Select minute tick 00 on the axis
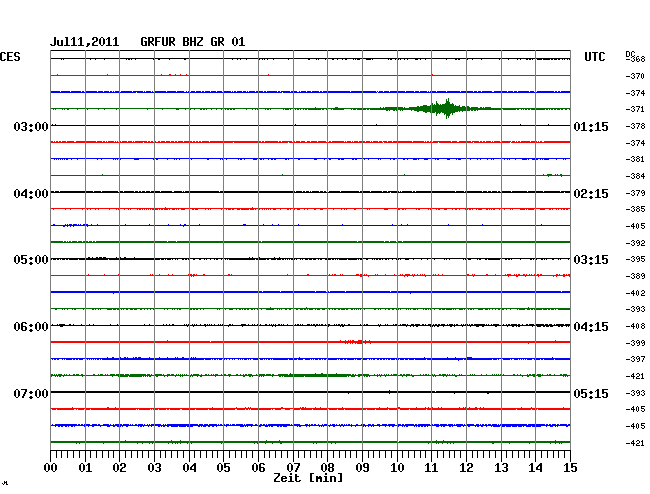 tap(51, 467)
